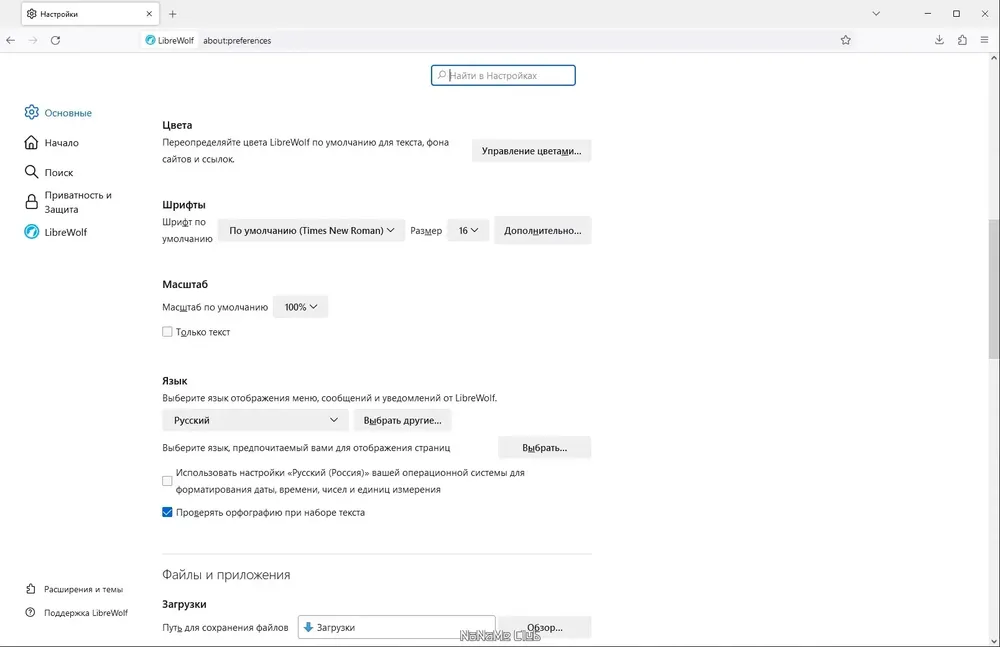Screen dimensions: 1000x647
Task: Click the LibreWolf logo icon in the sidebar
Action: click(31, 232)
